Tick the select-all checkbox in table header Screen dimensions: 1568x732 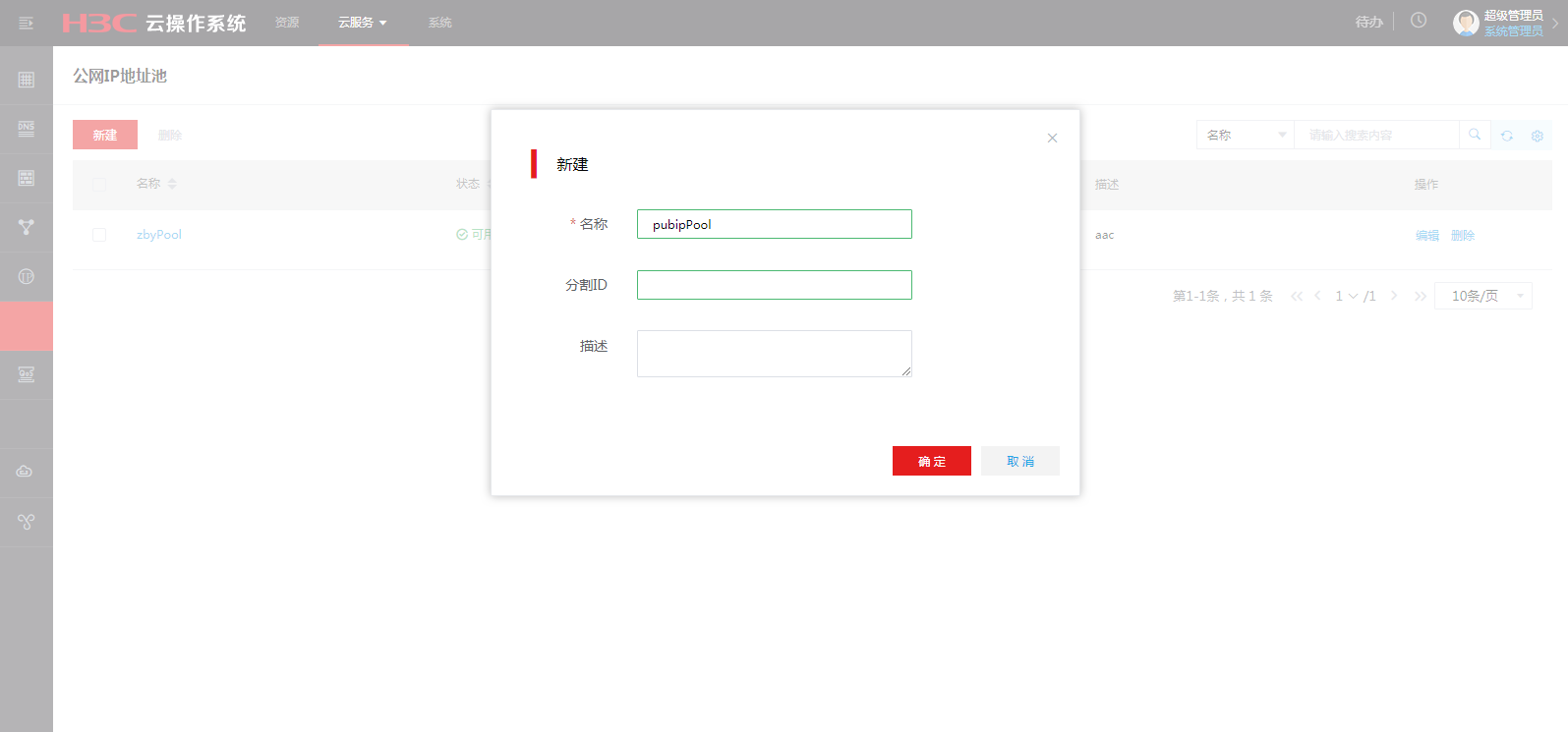coord(99,184)
